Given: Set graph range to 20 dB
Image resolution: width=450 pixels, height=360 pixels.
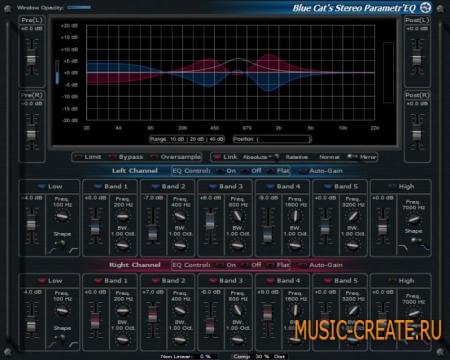Looking at the screenshot, I should 197,139.
